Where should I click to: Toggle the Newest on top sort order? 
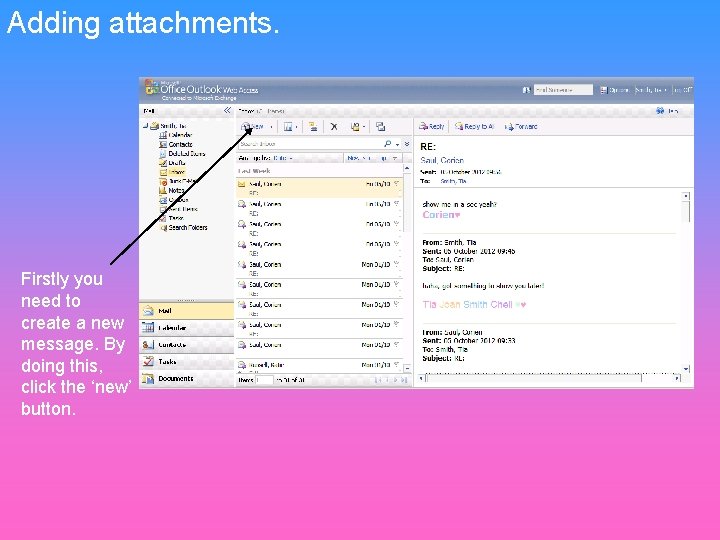pyautogui.click(x=372, y=158)
